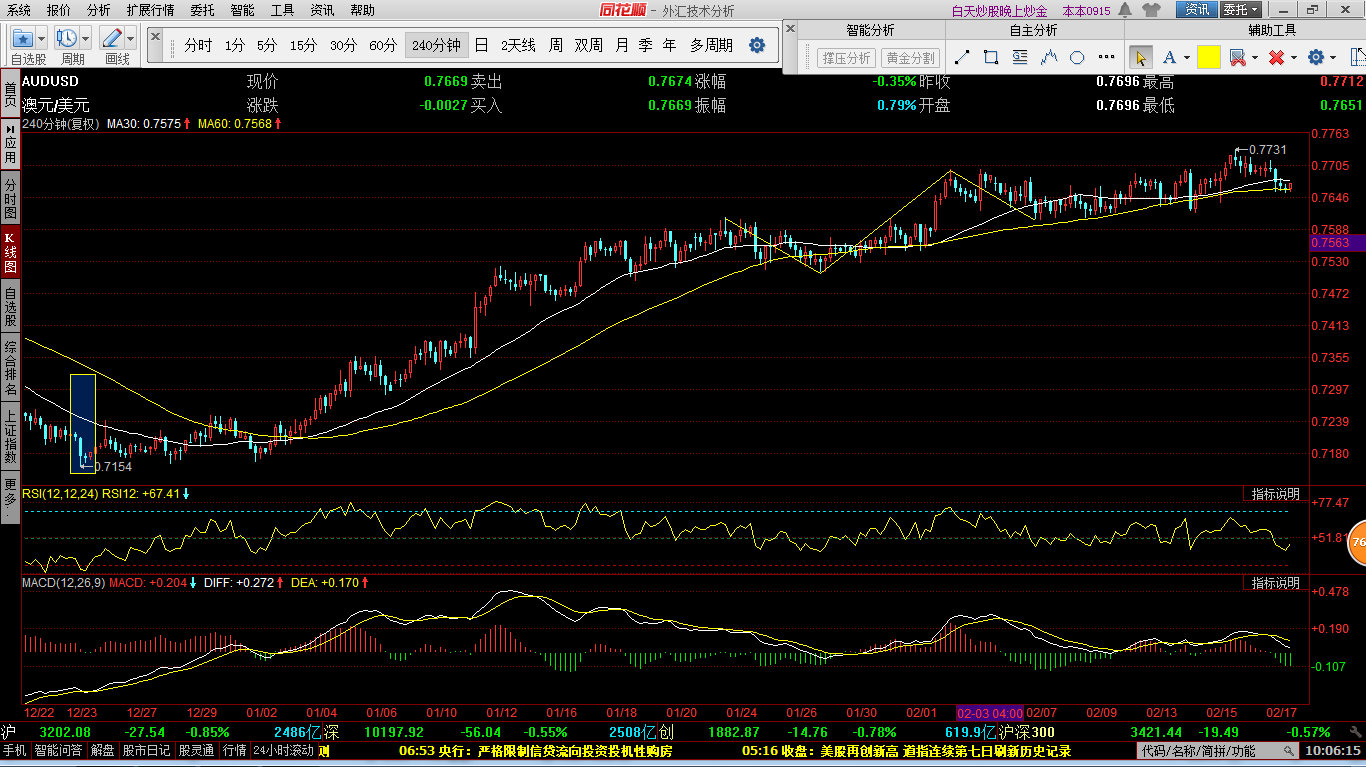The image size is (1366, 767).
Task: Select the 画线 pencil drawing tool
Action: (x=112, y=38)
